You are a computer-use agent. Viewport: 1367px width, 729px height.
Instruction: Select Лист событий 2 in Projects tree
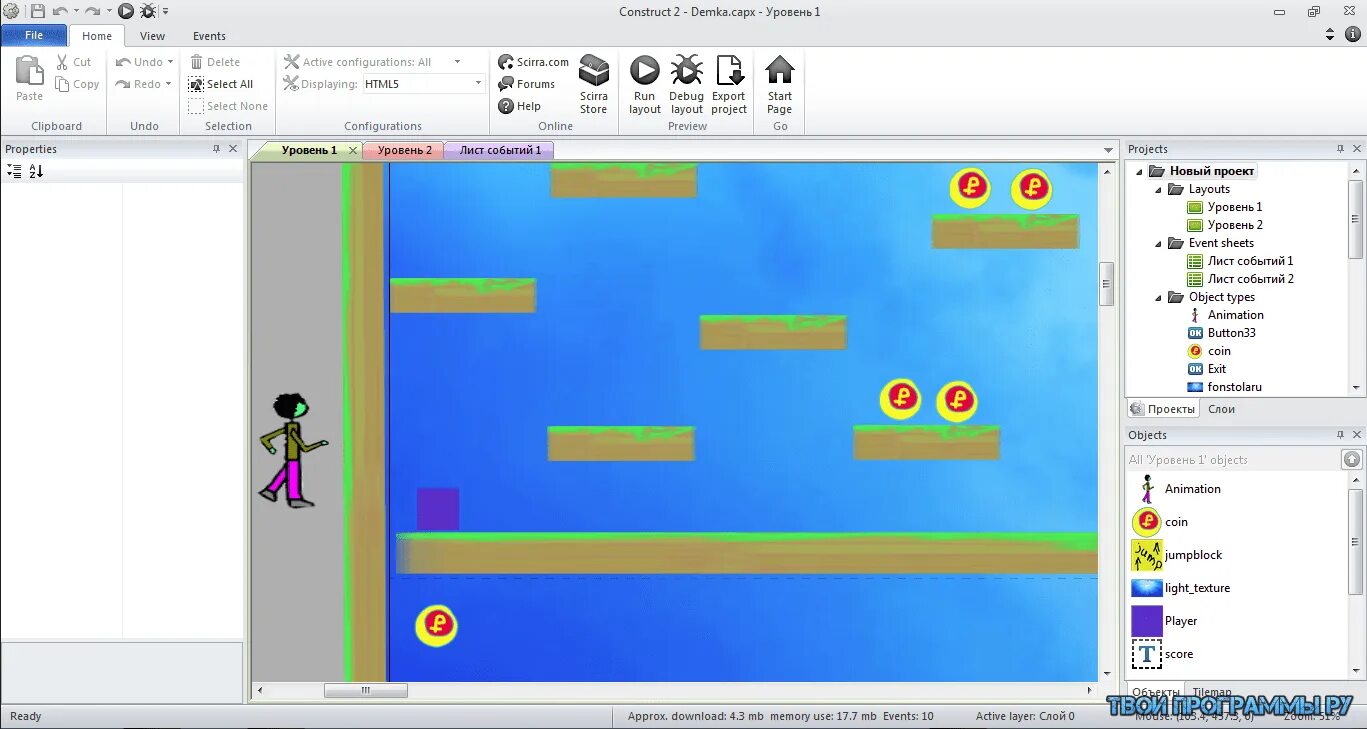(x=1240, y=279)
